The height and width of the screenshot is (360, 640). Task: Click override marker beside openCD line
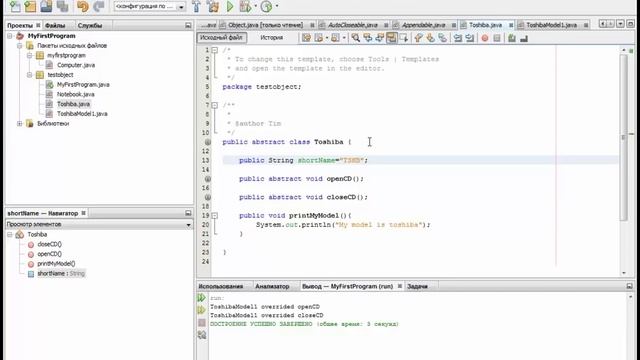(207, 179)
